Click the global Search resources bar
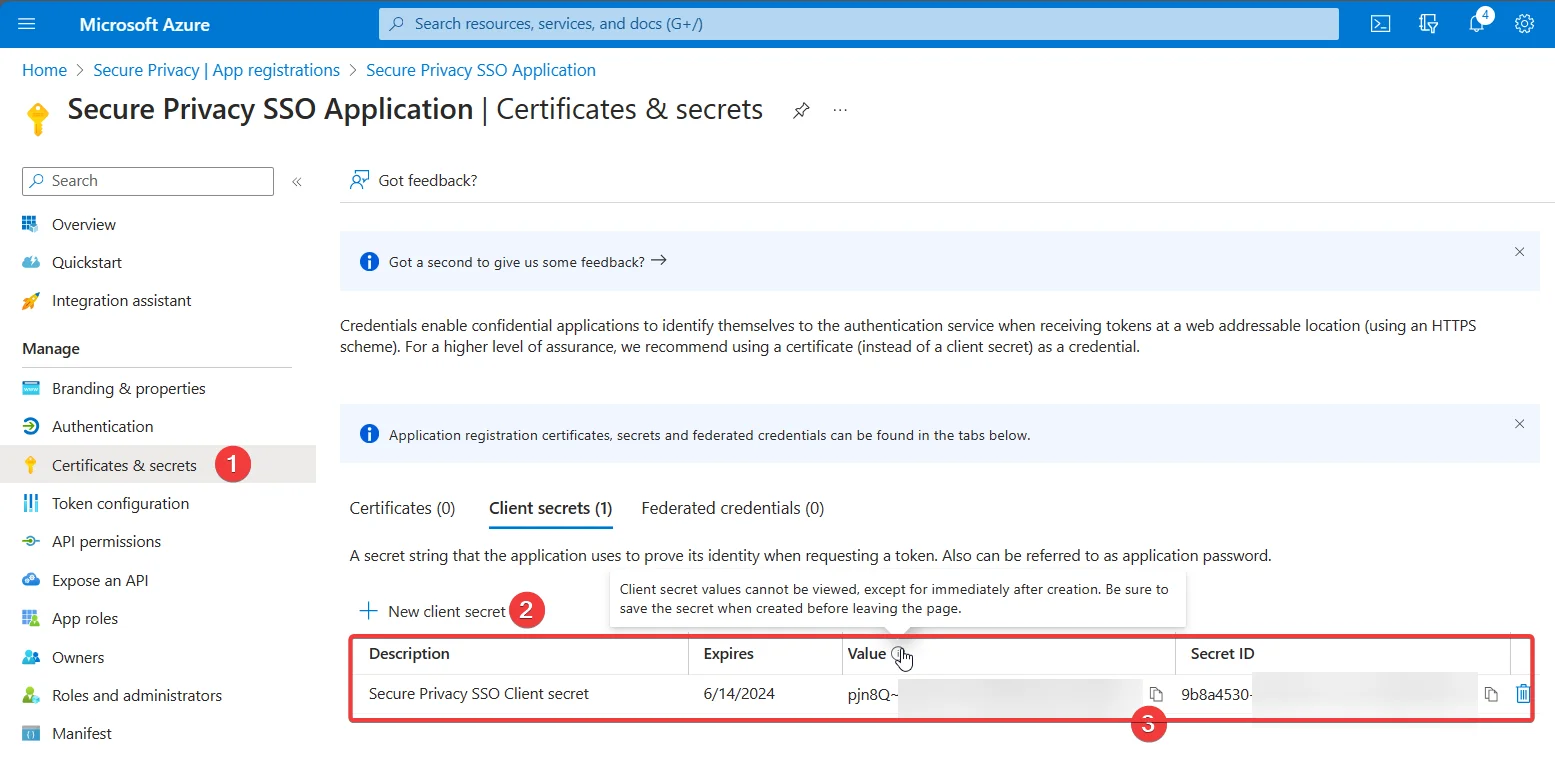 pos(858,23)
